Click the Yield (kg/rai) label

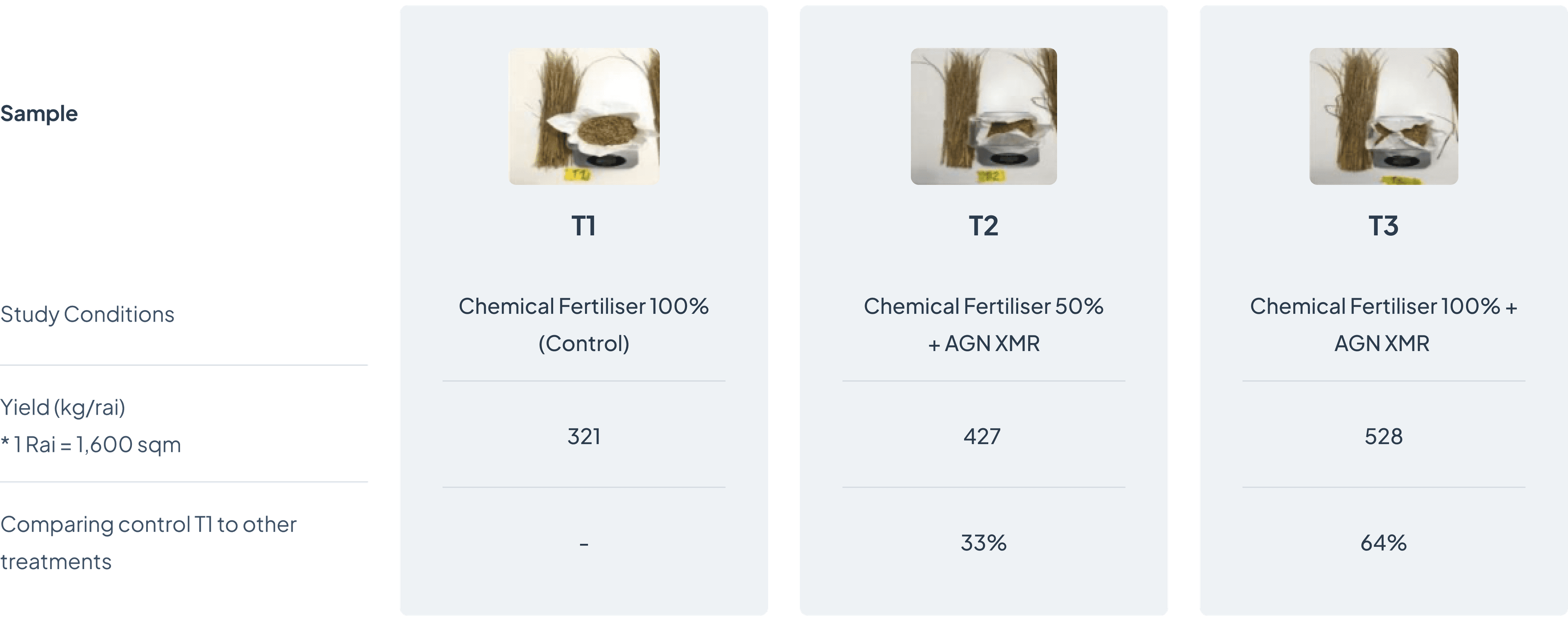coord(63,407)
